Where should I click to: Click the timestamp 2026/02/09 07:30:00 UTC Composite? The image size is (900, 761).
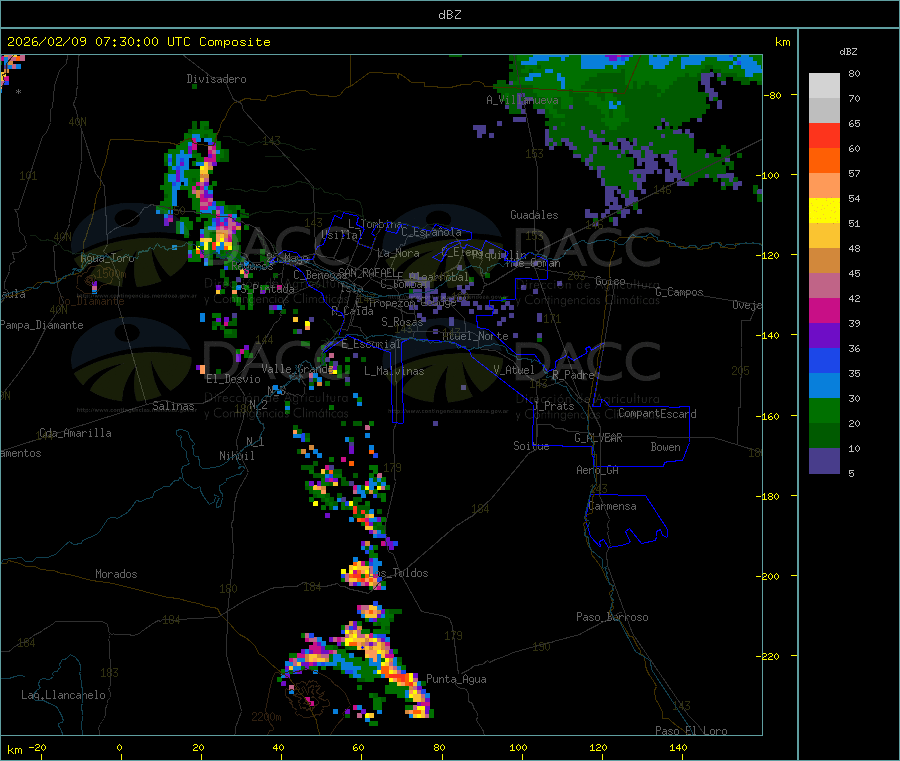138,42
